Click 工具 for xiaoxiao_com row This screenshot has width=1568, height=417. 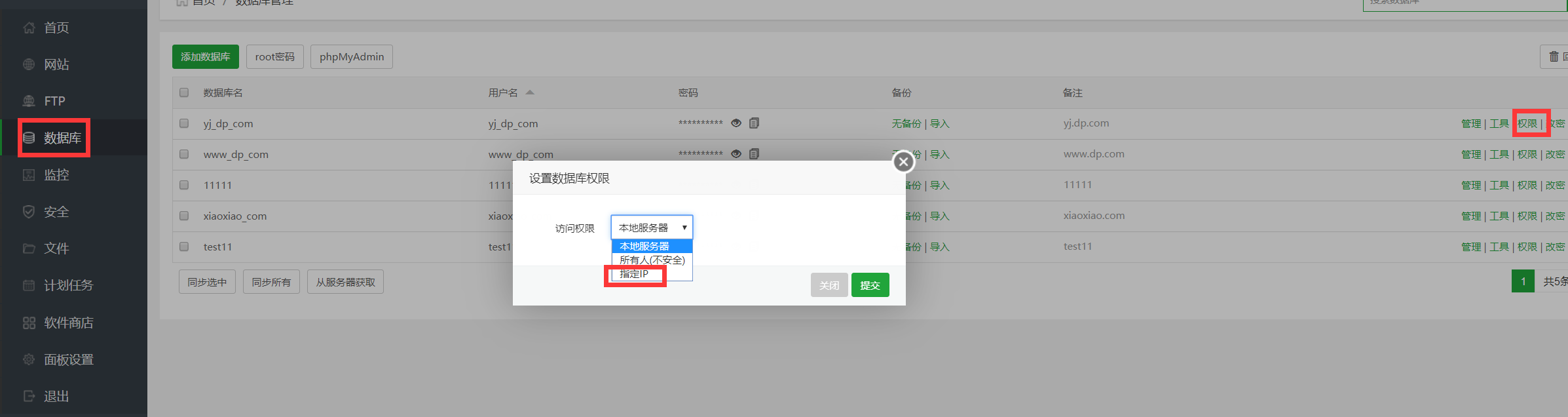[1499, 216]
